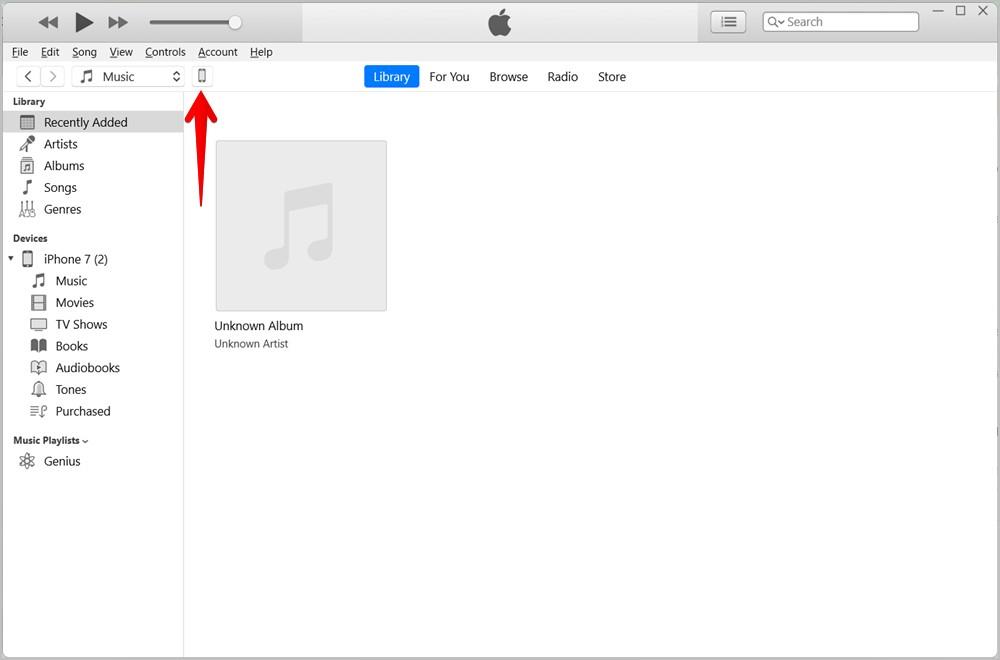The width and height of the screenshot is (1000, 660).
Task: Open Books under the device
Action: point(93,346)
